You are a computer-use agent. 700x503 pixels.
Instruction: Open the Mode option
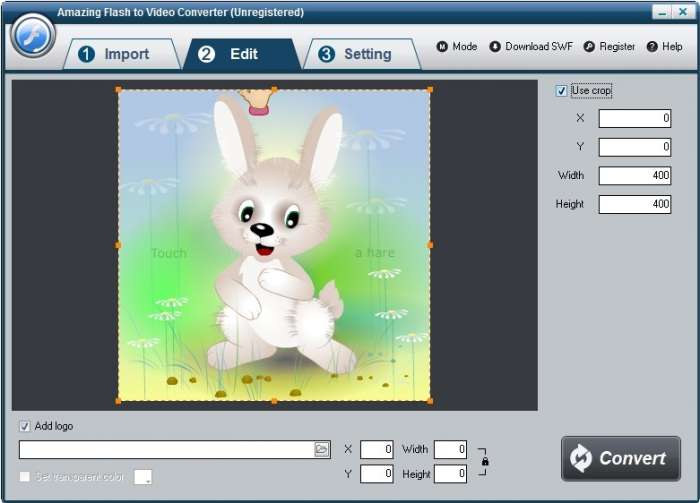457,47
